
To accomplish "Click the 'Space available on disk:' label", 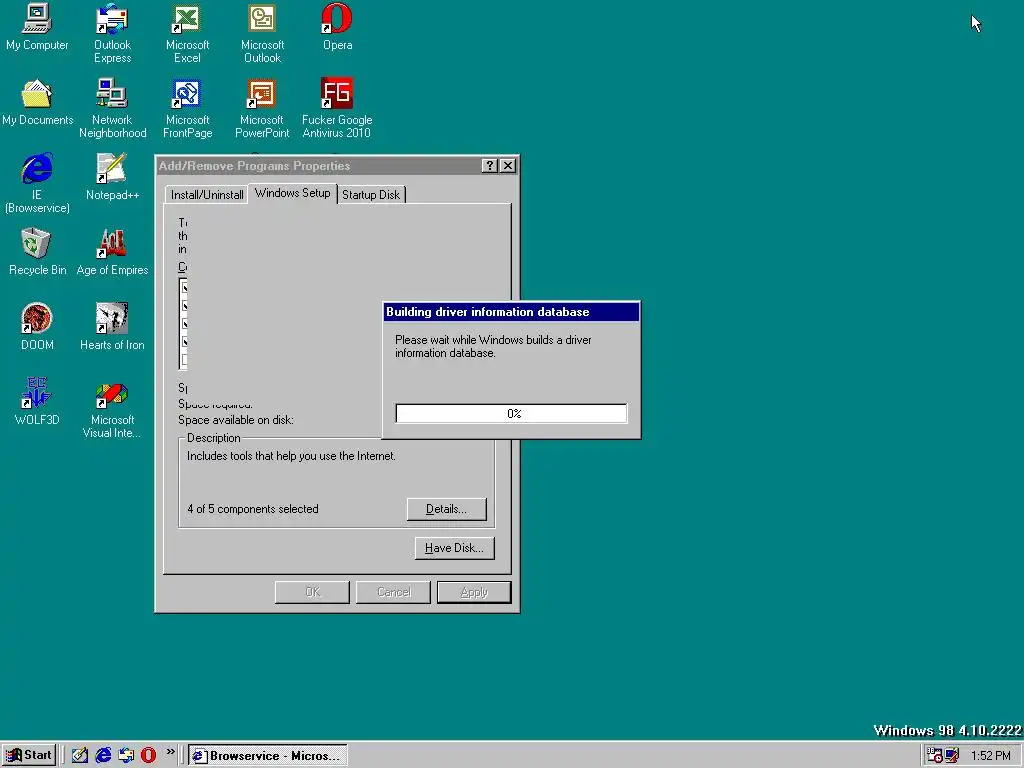I will (236, 420).
